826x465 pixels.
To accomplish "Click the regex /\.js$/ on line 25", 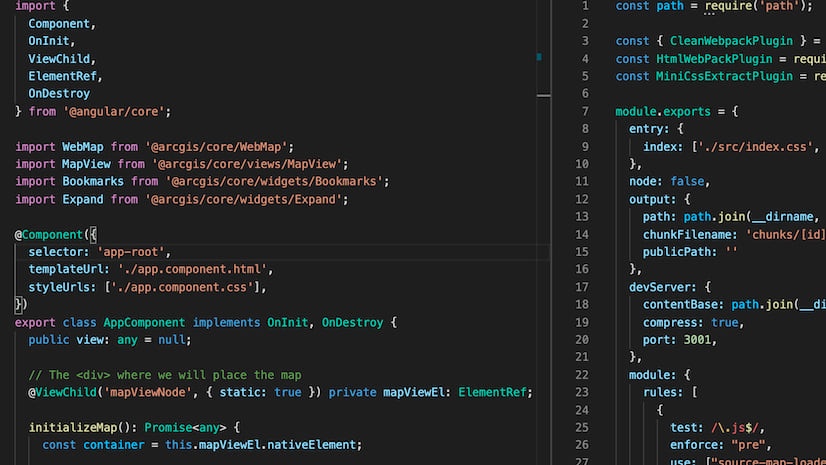I will [735, 428].
